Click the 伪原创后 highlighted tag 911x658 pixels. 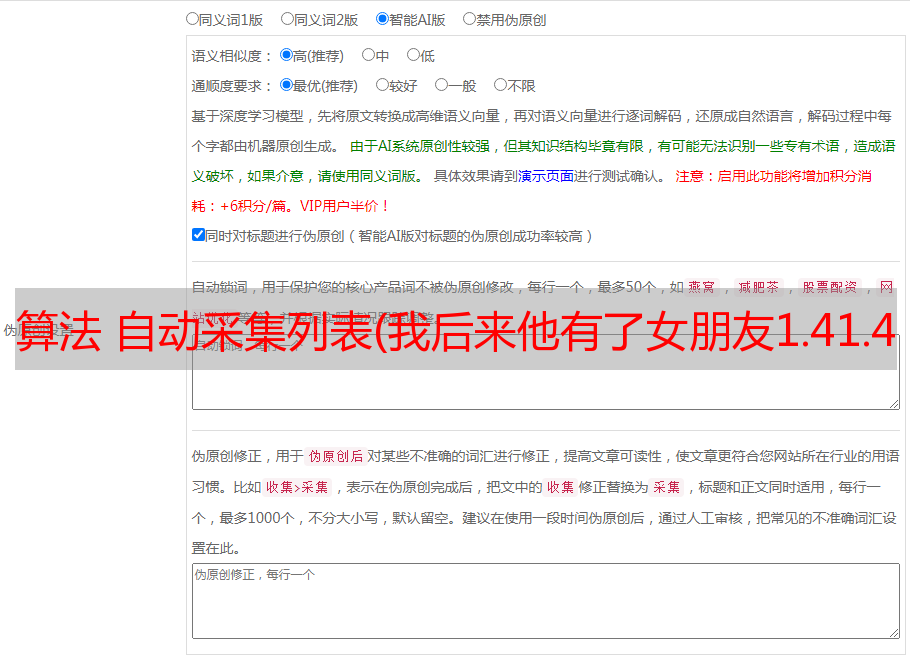tap(336, 456)
